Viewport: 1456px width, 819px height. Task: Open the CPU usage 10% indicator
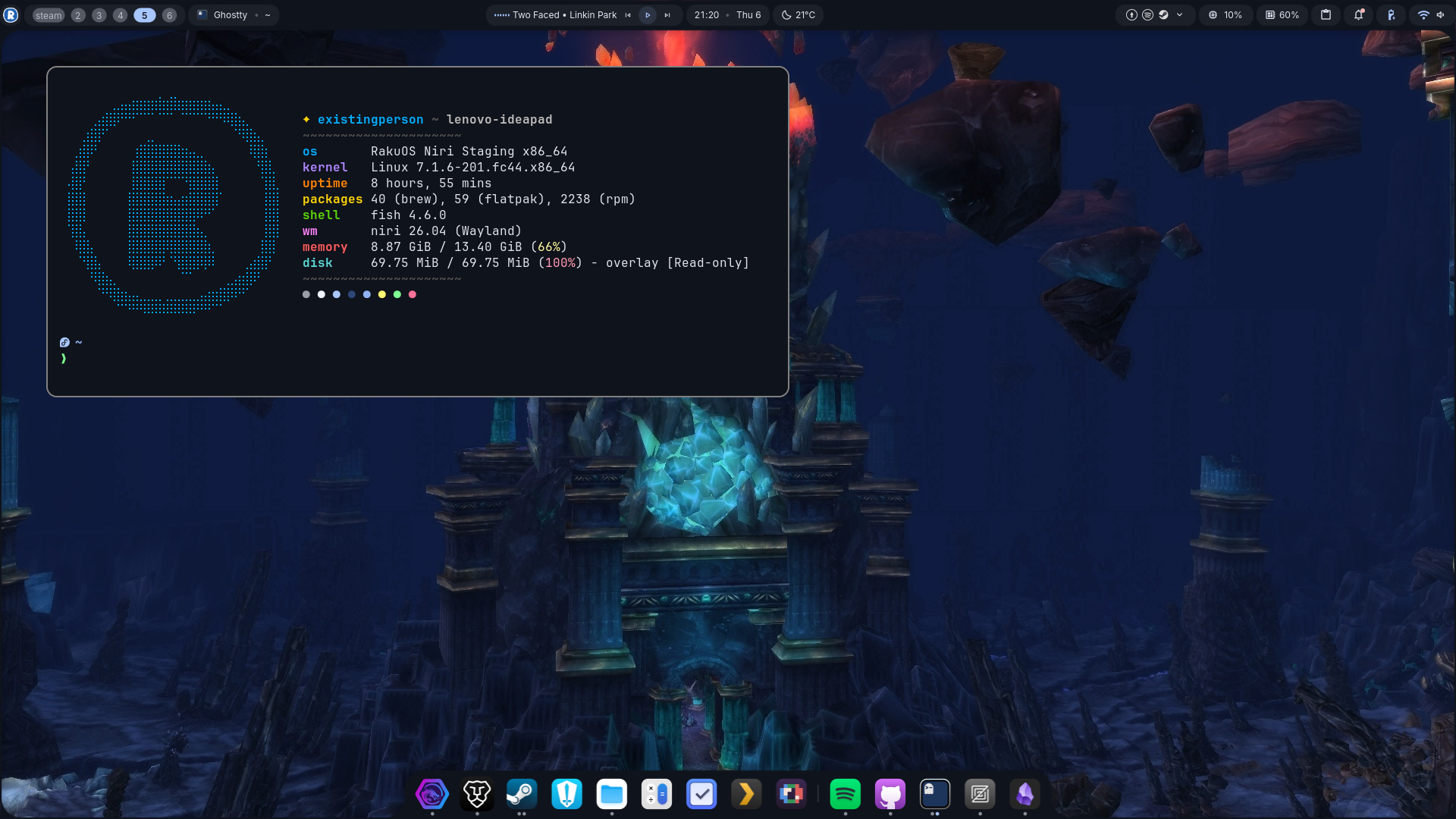[1225, 15]
